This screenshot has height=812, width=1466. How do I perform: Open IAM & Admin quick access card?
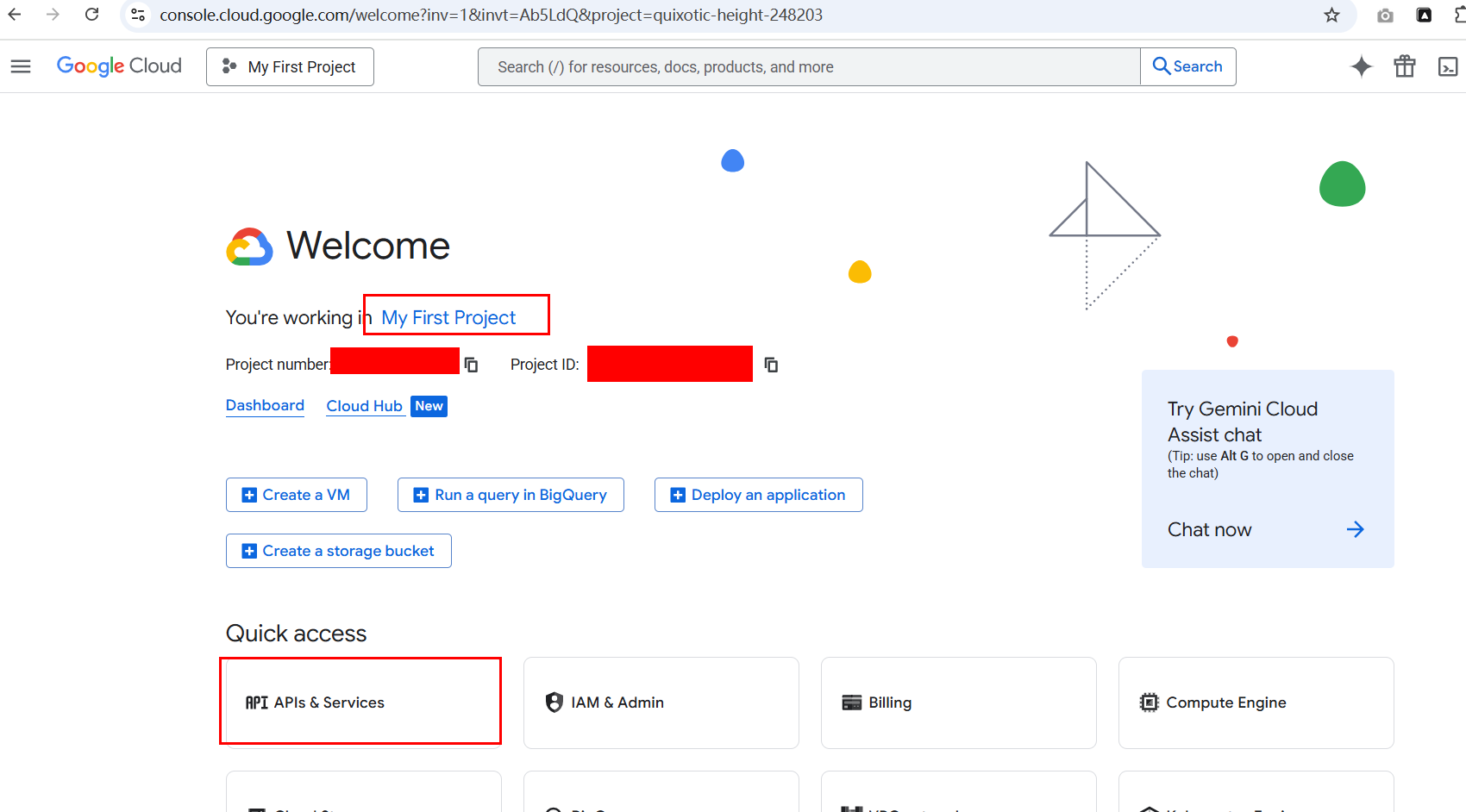click(661, 703)
